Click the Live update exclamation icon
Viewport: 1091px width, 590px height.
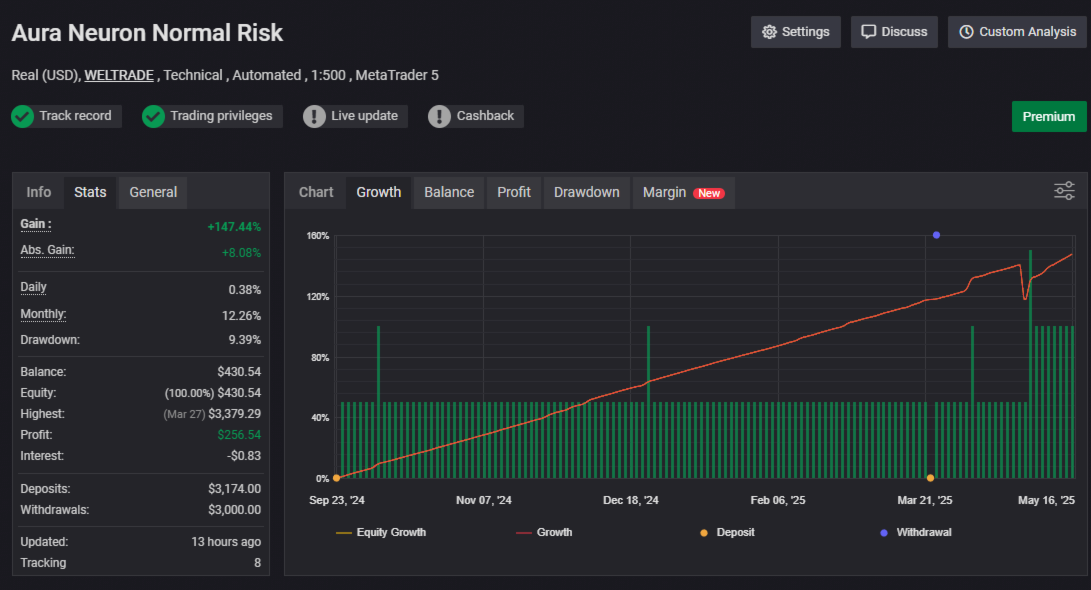coord(314,116)
